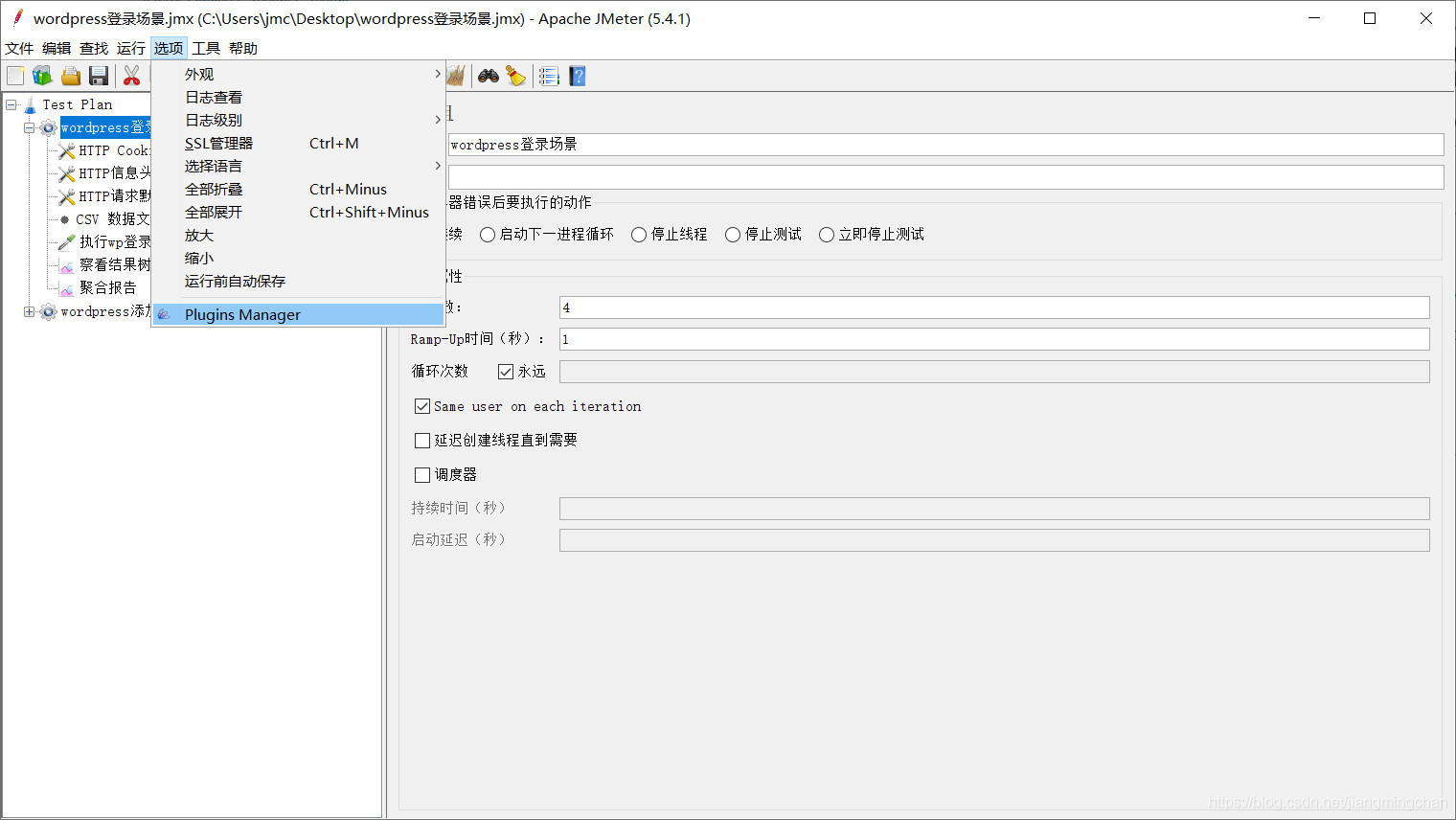Collapse the Test Plan tree node
This screenshot has width=1456, height=820.
click(11, 104)
